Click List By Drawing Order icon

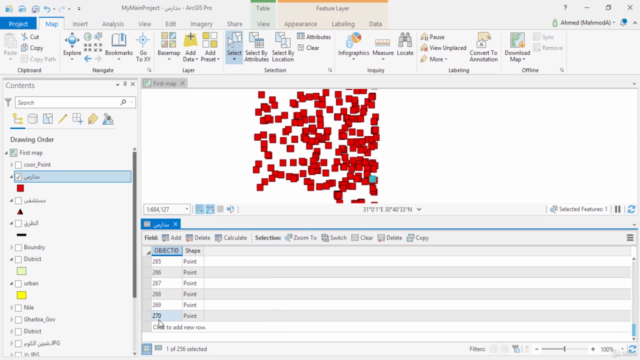[x=18, y=119]
